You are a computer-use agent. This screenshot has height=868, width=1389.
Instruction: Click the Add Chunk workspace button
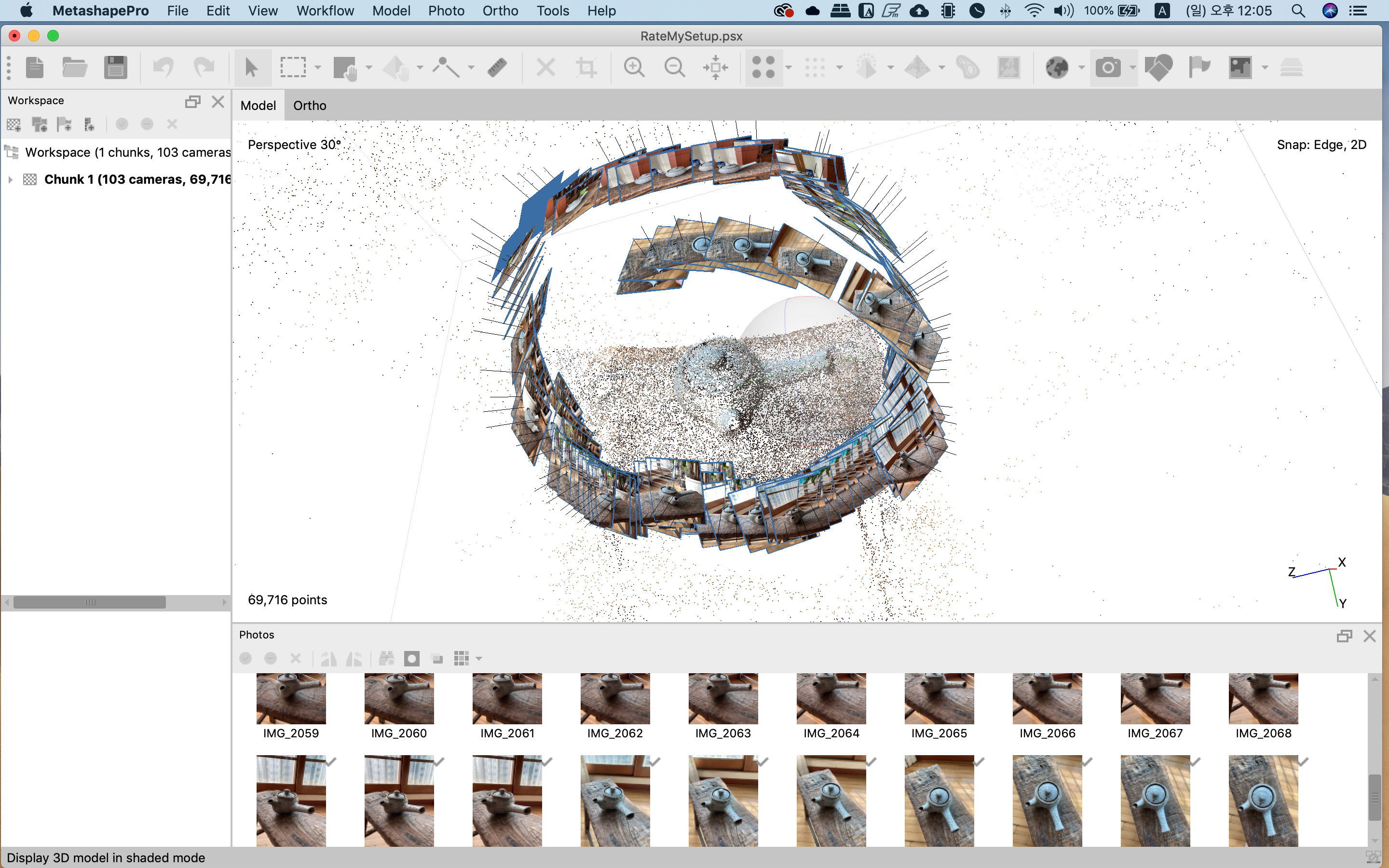coord(14,124)
